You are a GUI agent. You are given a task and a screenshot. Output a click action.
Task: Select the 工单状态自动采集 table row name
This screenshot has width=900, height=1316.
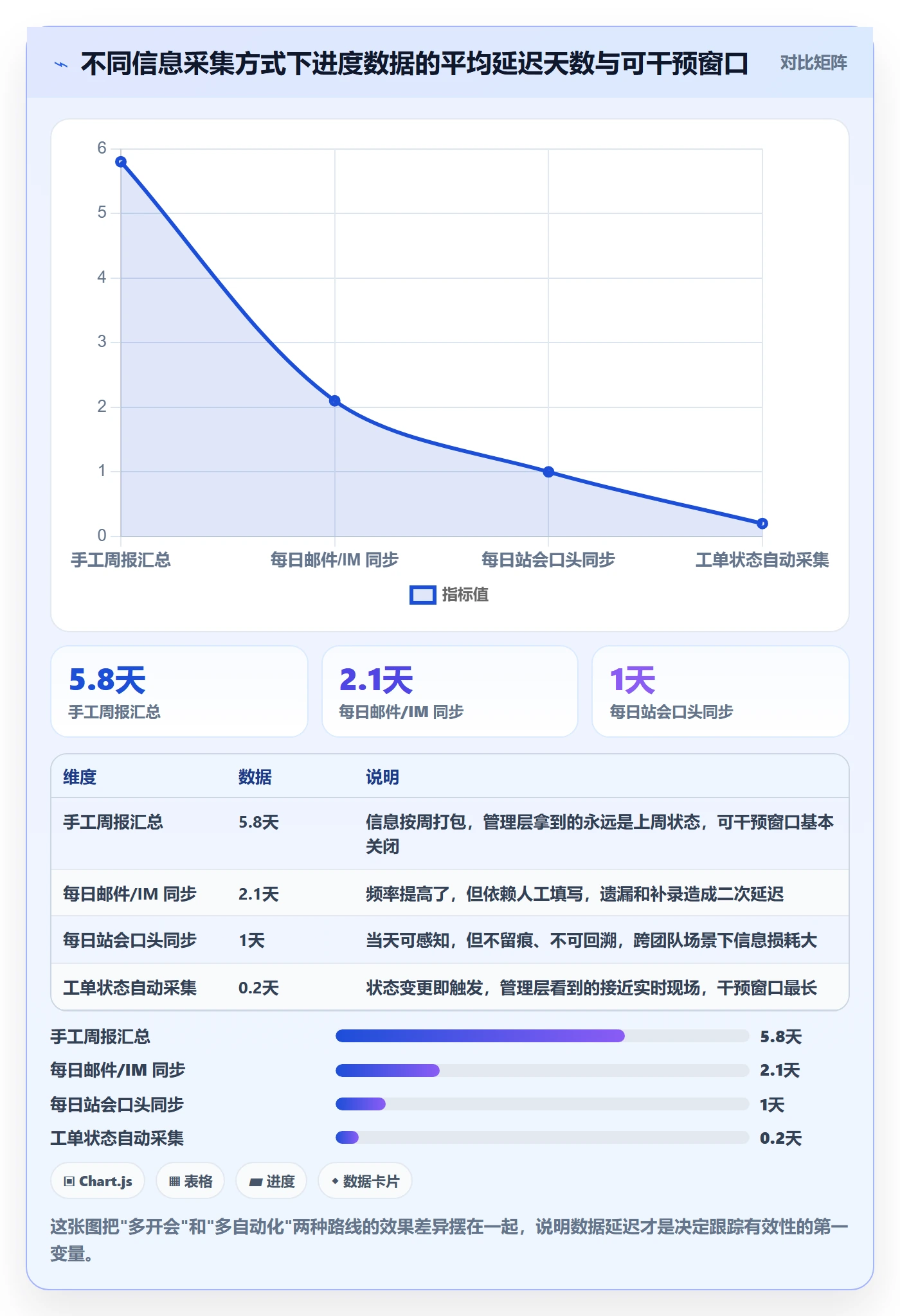point(130,988)
